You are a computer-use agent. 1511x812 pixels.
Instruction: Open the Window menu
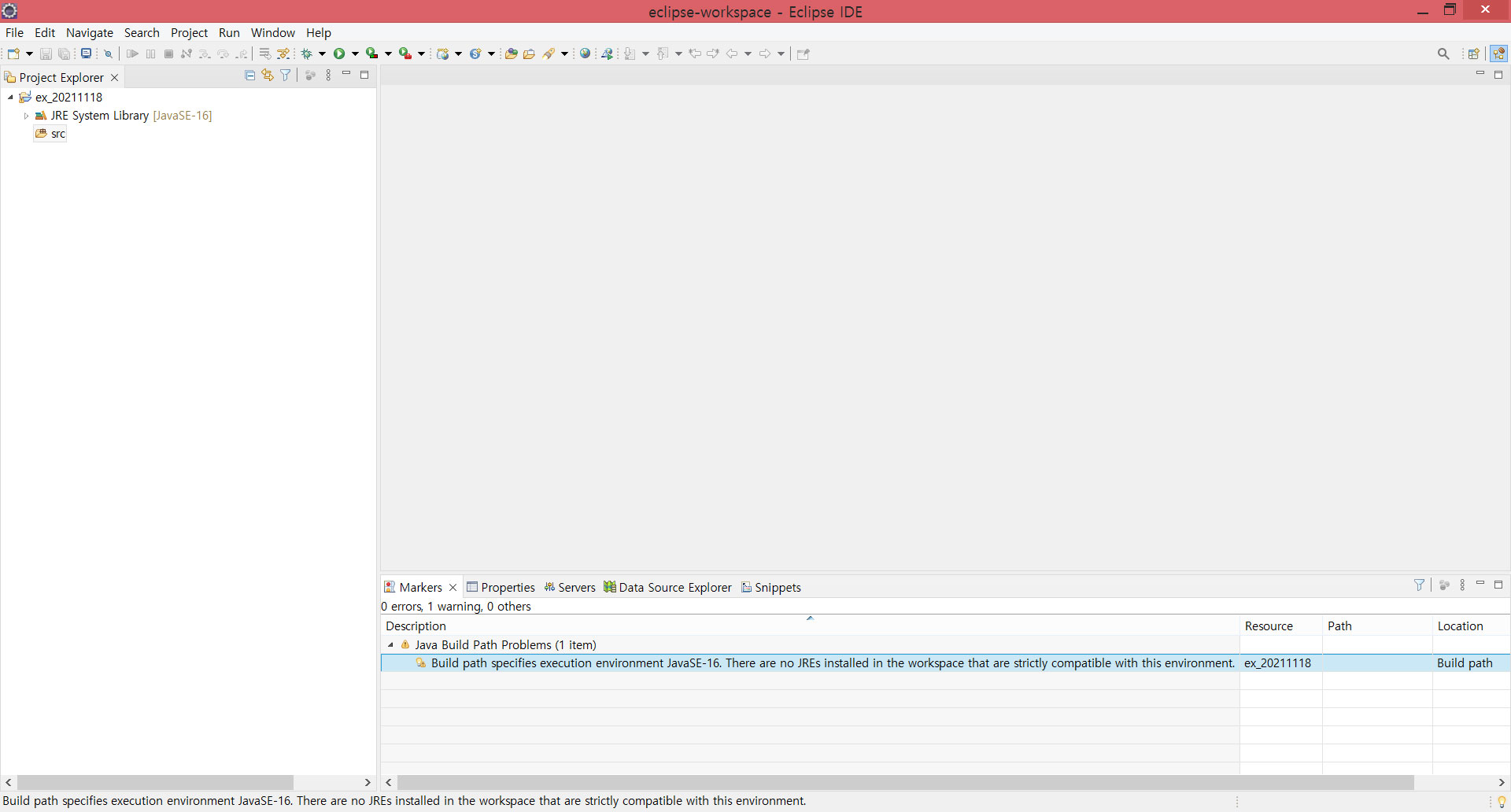click(272, 32)
